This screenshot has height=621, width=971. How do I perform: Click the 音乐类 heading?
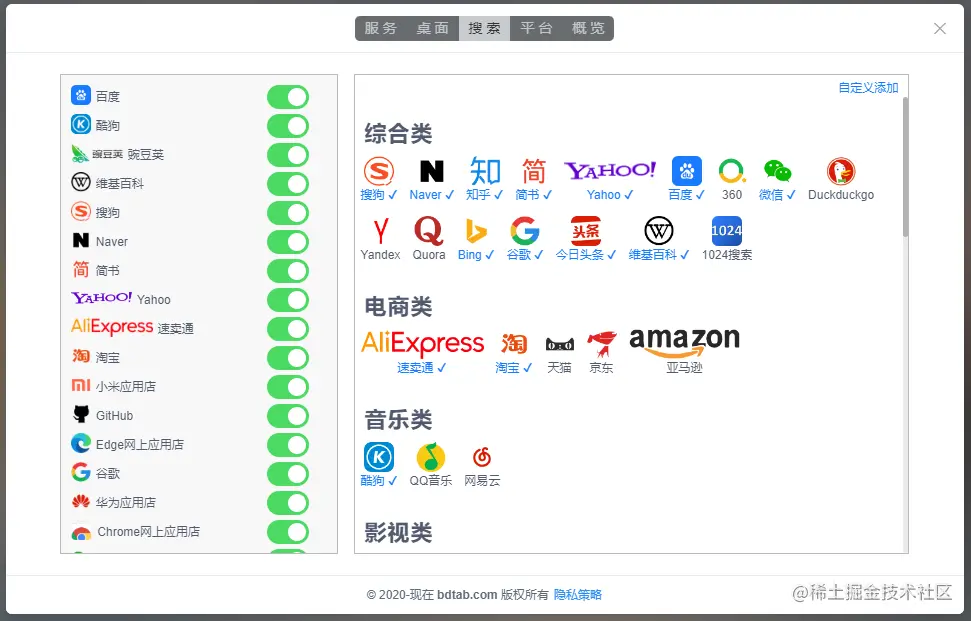(x=398, y=420)
